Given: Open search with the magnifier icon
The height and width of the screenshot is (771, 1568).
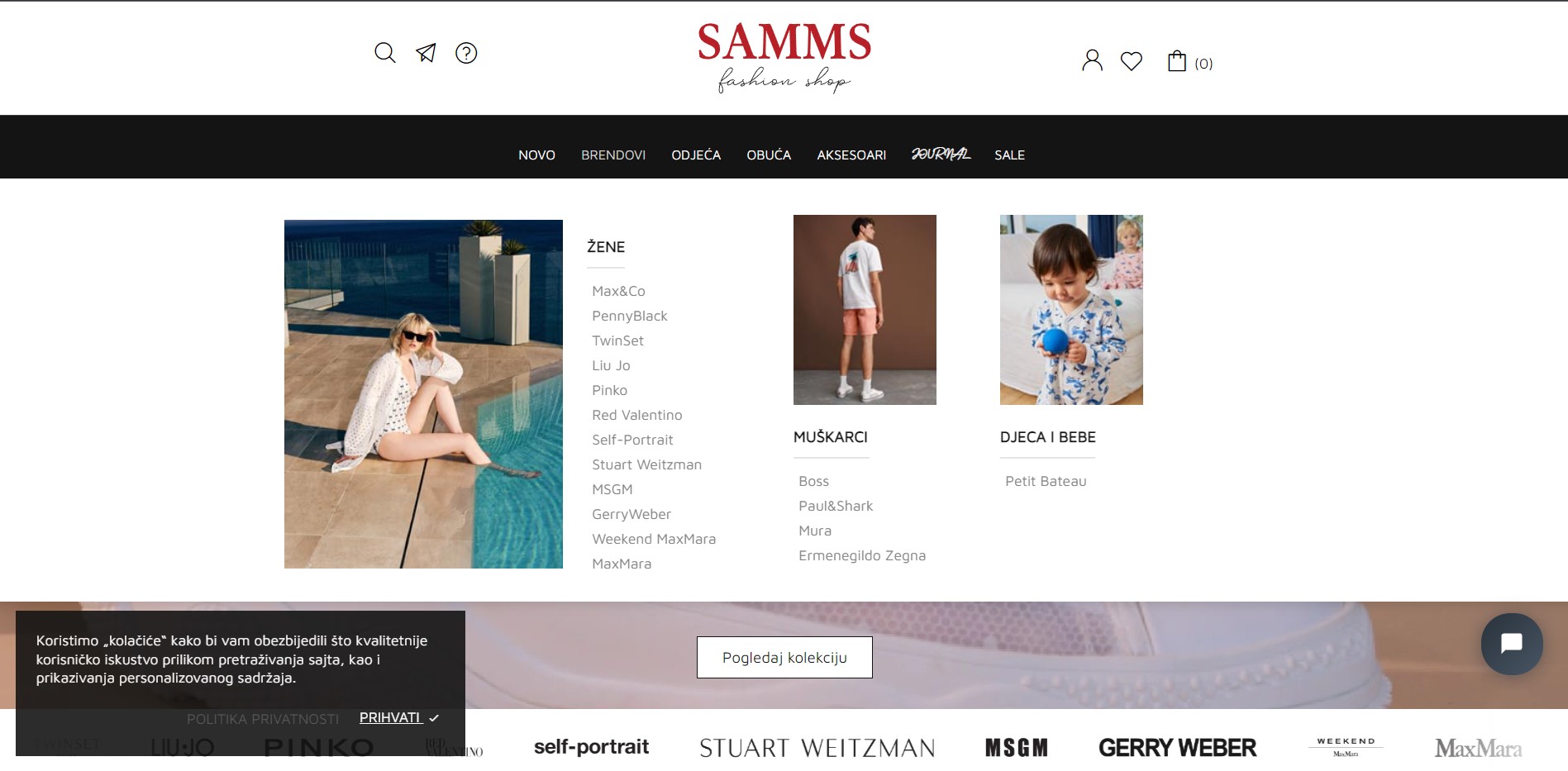Looking at the screenshot, I should tap(385, 53).
